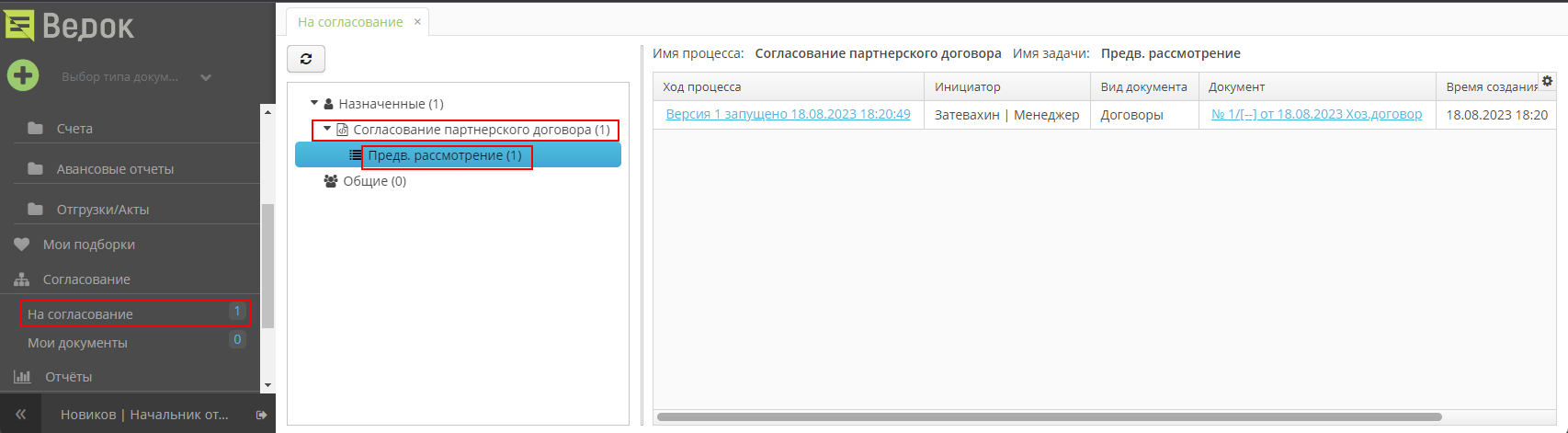
Task: Open link Версия 1 запущено 18.08.2023
Action: tap(788, 114)
